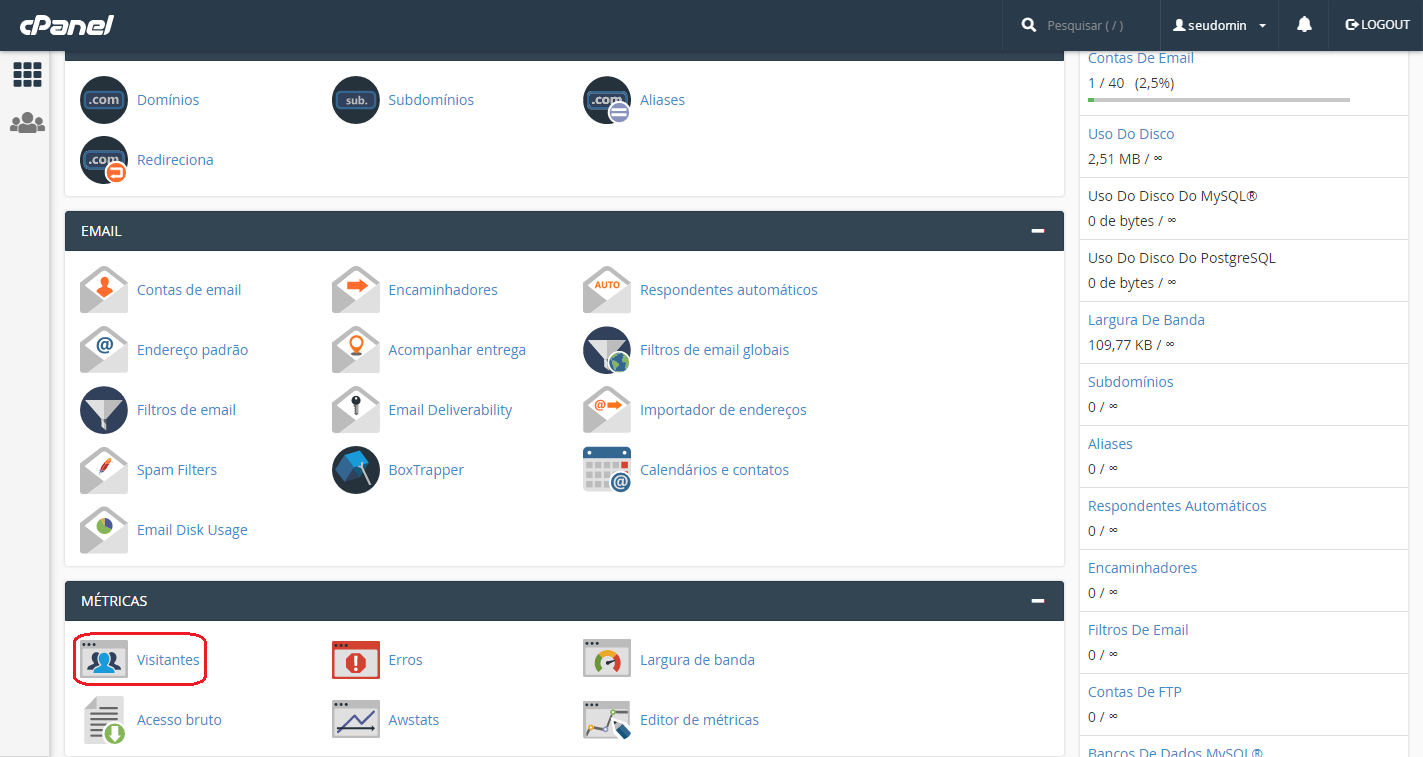This screenshot has width=1423, height=757.
Task: Click Respondentes Automáticos statistics link
Action: tap(1177, 506)
